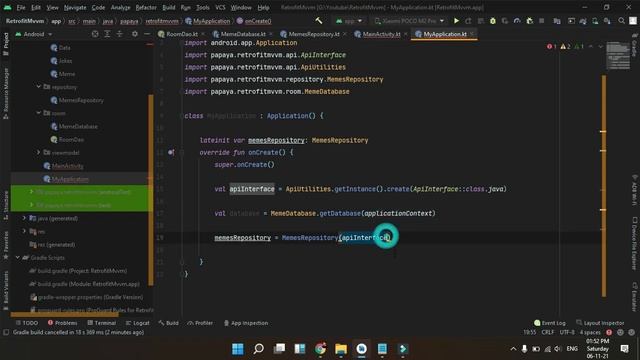640x360 pixels.
Task: Open the Android project view dropdown
Action: pos(34,34)
